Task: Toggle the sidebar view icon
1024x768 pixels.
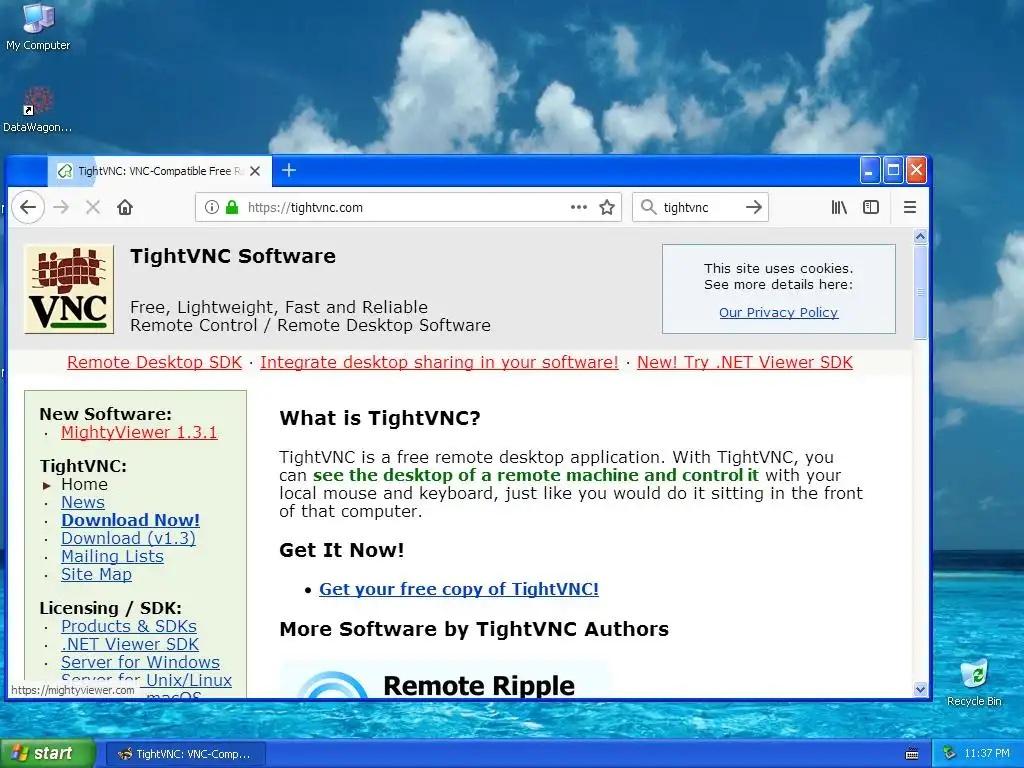Action: click(x=871, y=207)
